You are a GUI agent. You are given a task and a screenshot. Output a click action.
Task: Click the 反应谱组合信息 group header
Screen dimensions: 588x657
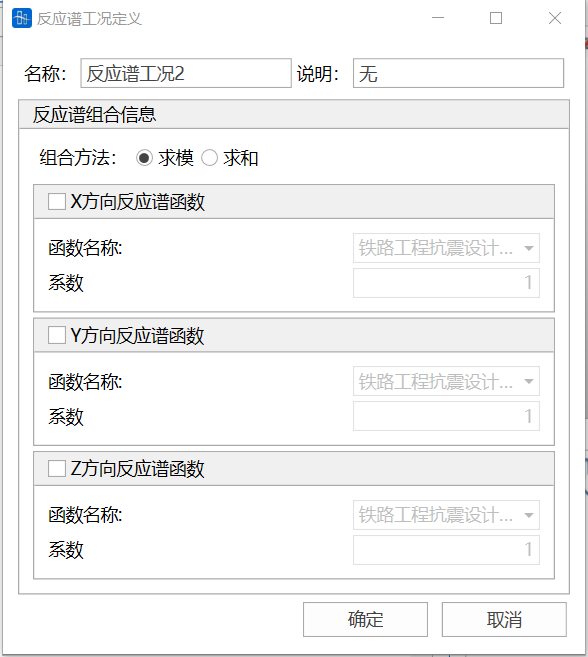coord(294,114)
